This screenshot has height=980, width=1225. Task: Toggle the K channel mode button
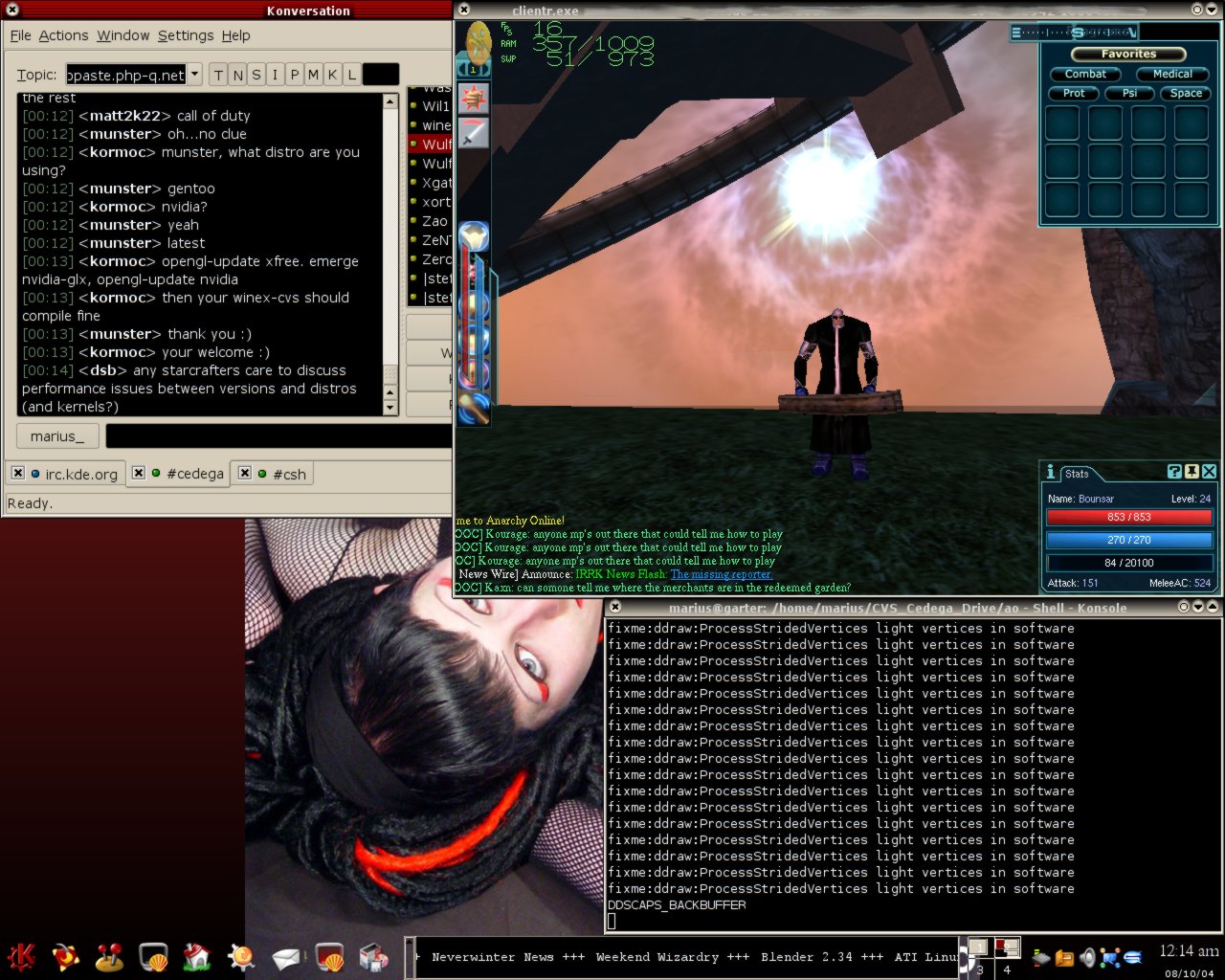pyautogui.click(x=333, y=75)
